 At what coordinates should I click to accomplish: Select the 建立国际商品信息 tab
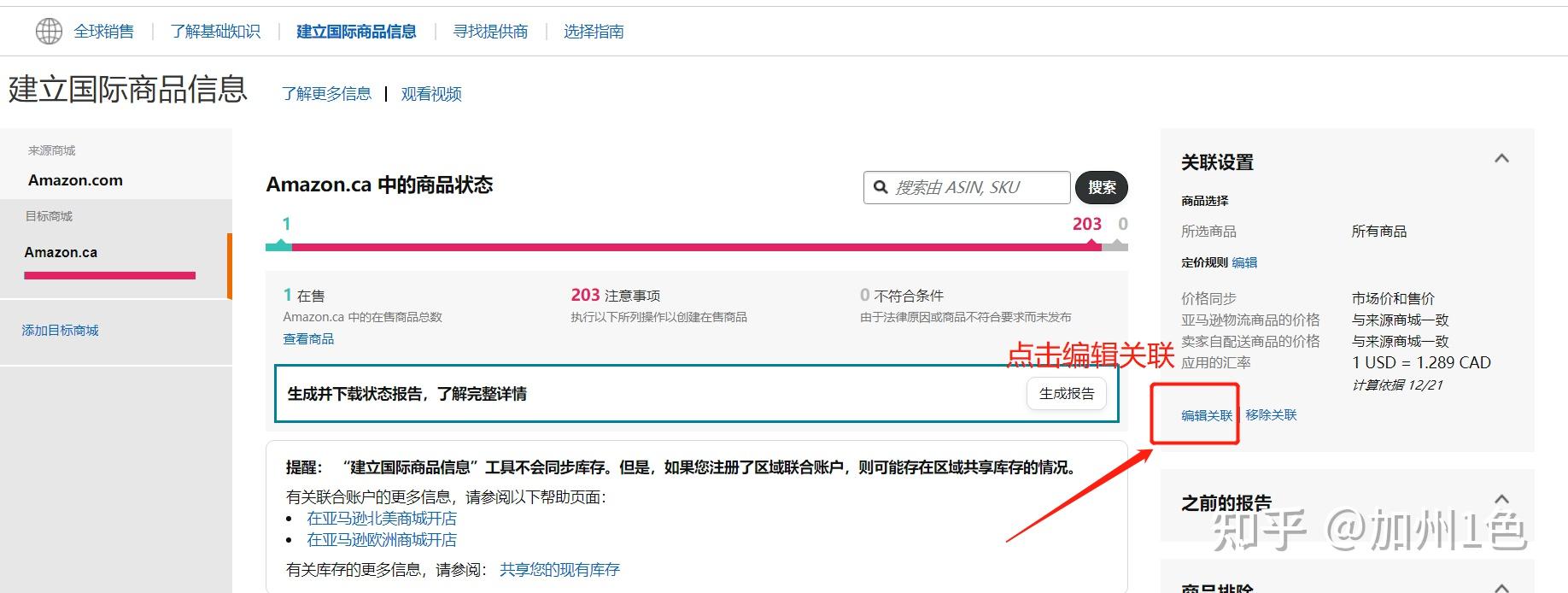356,32
